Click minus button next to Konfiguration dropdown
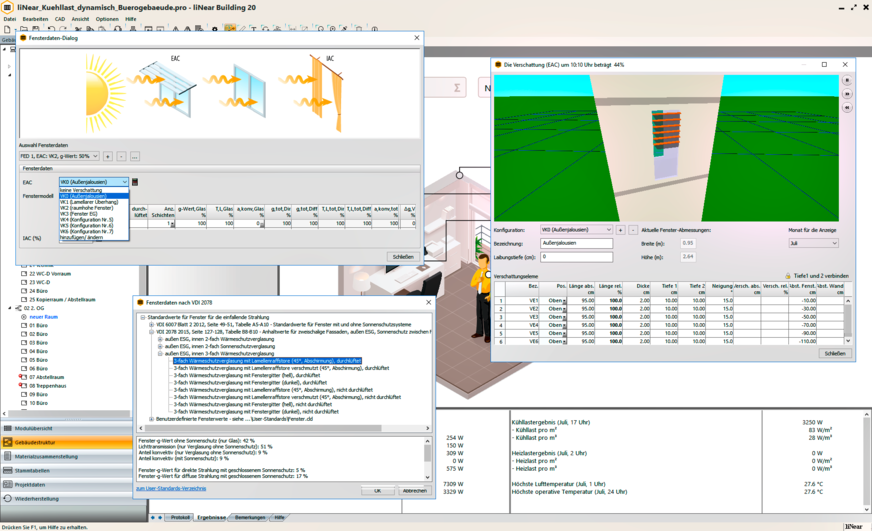 click(632, 230)
